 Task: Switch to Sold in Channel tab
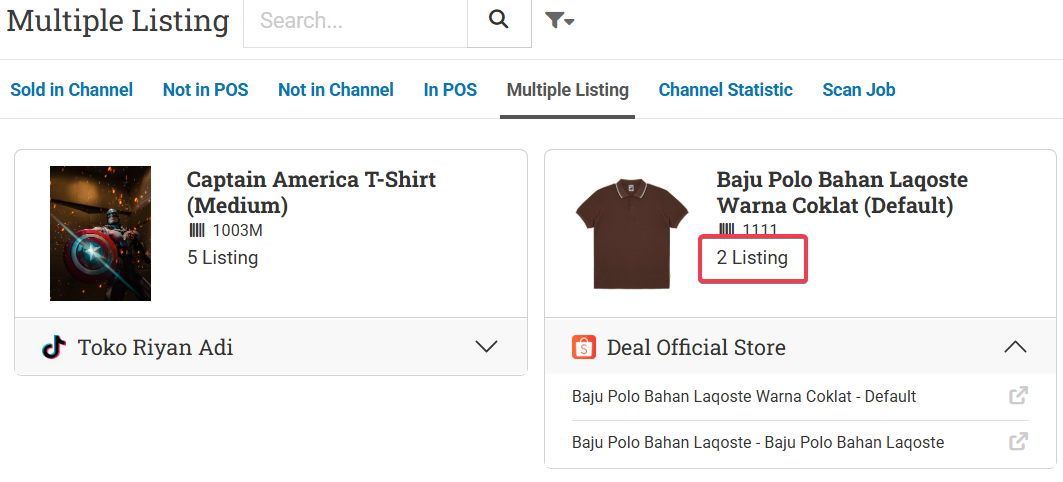71,90
